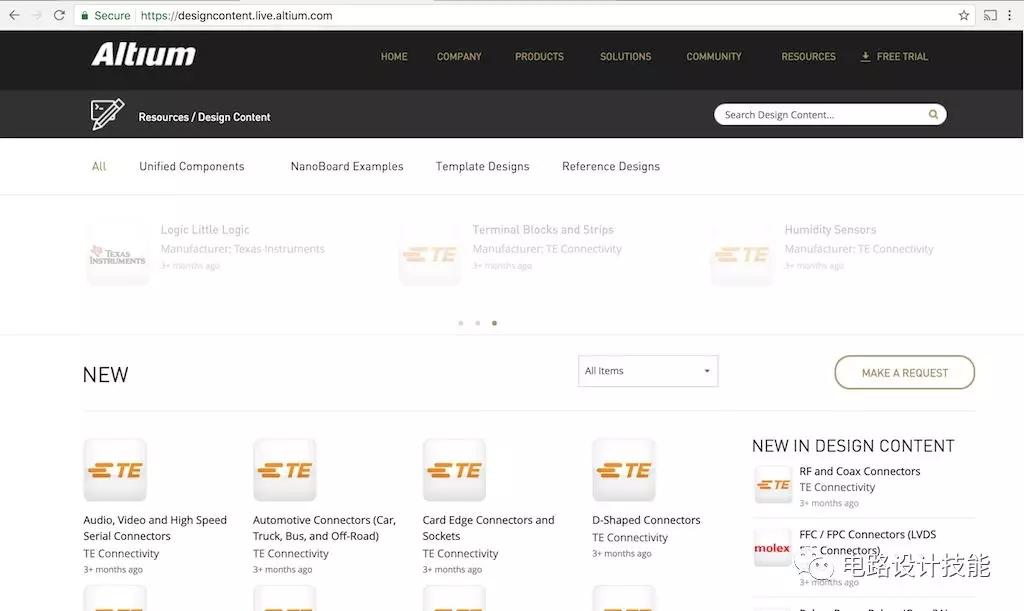Open D-Shaped Connectors link
Viewport: 1024px width, 611px height.
[646, 520]
